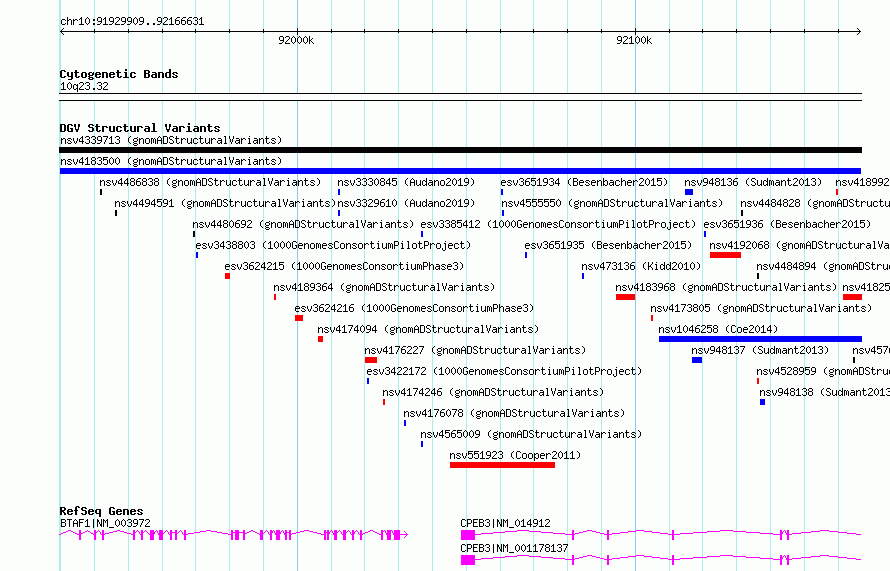Click the small blue nsv948136 marker
Screen dimensions: 890x571
[689, 192]
